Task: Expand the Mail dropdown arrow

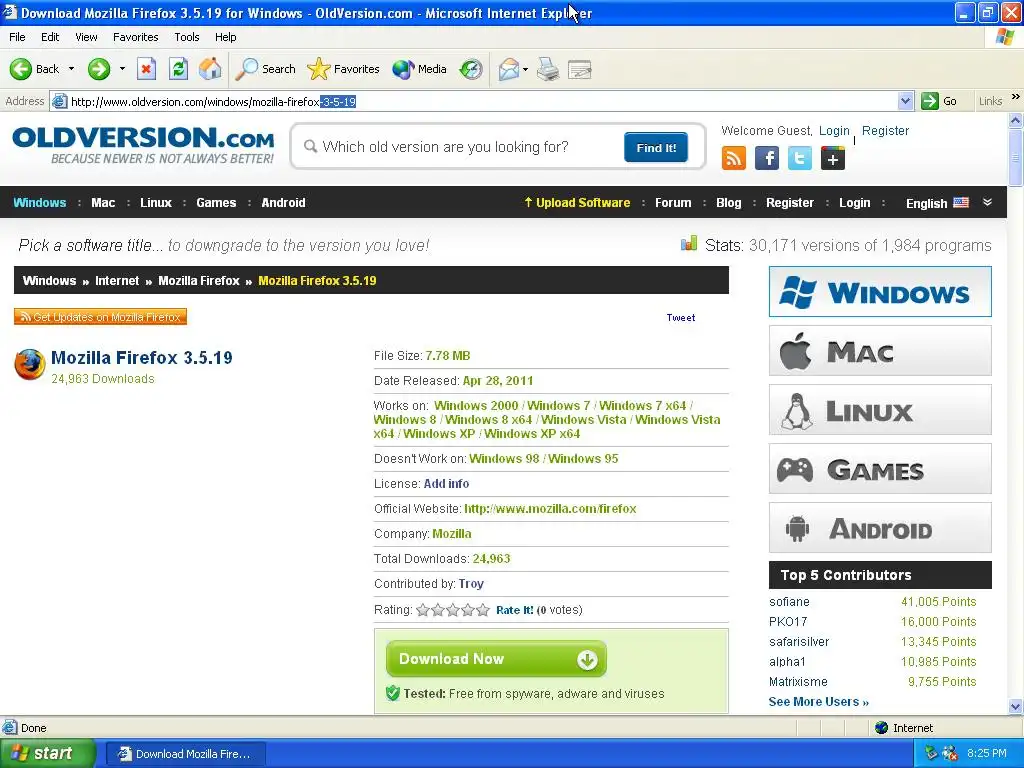Action: [x=525, y=69]
